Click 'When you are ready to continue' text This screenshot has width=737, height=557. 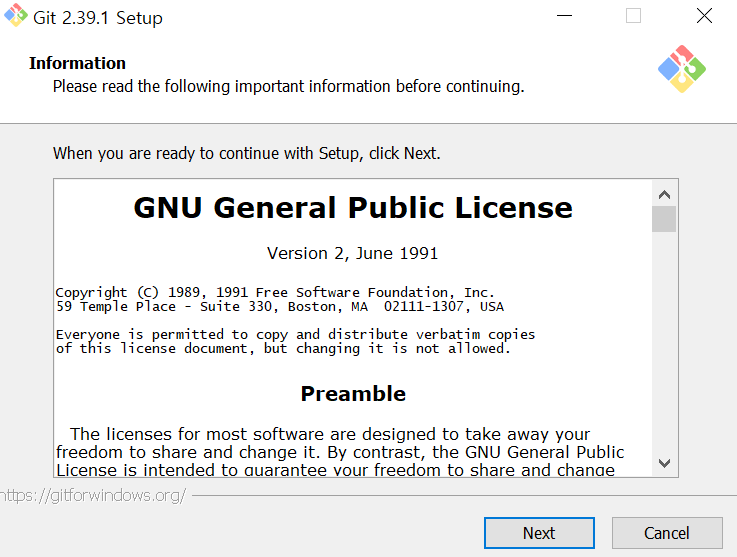[247, 153]
